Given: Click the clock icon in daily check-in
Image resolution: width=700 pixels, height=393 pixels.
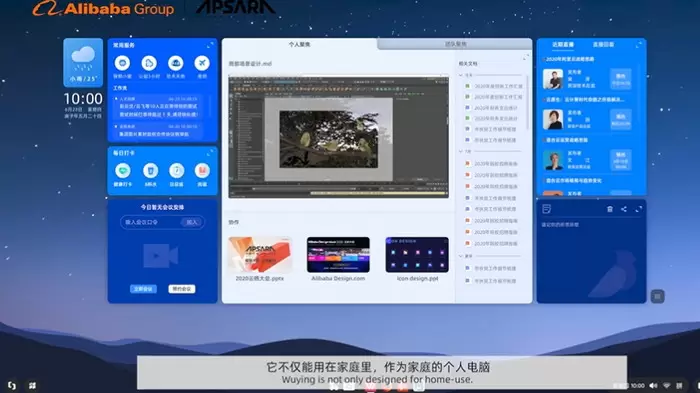Looking at the screenshot, I should click(176, 170).
